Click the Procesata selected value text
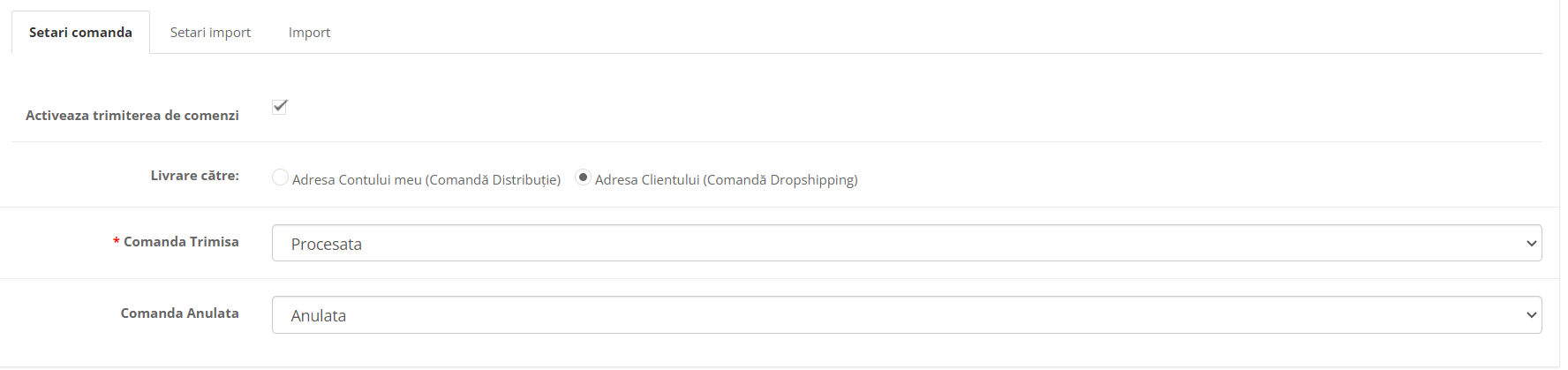The width and height of the screenshot is (1568, 370). [x=327, y=245]
